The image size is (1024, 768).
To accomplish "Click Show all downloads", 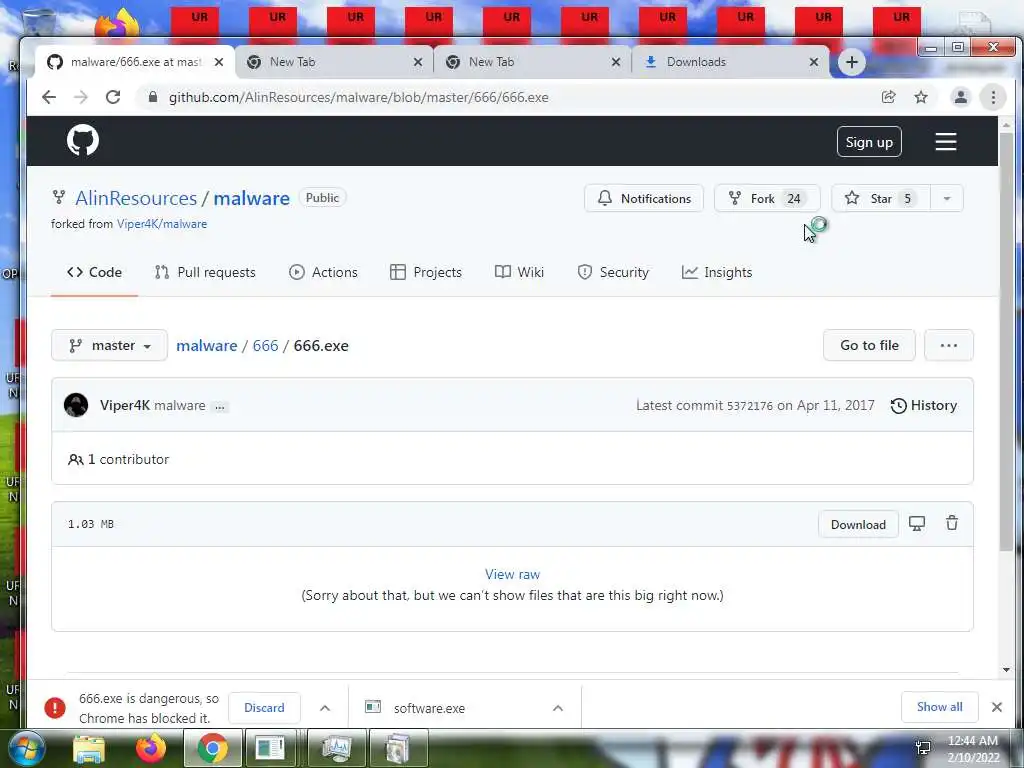I will (939, 707).
